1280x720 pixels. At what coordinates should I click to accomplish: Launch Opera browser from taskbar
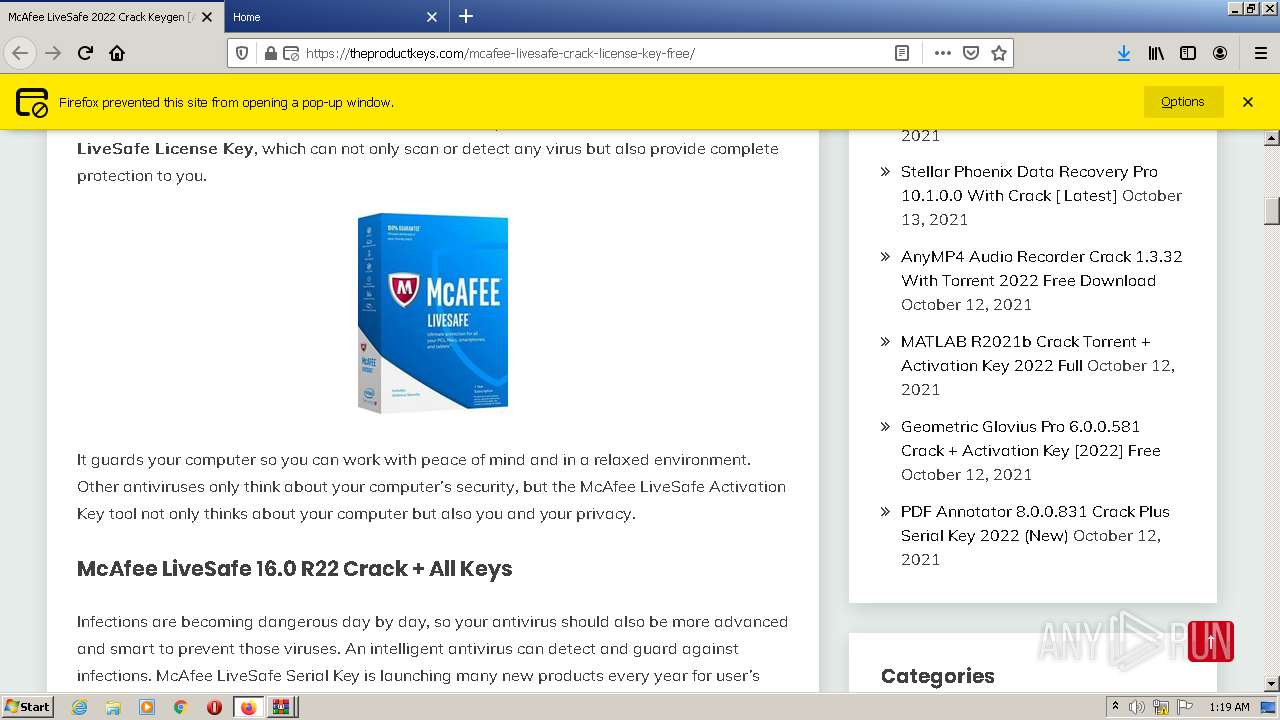214,707
